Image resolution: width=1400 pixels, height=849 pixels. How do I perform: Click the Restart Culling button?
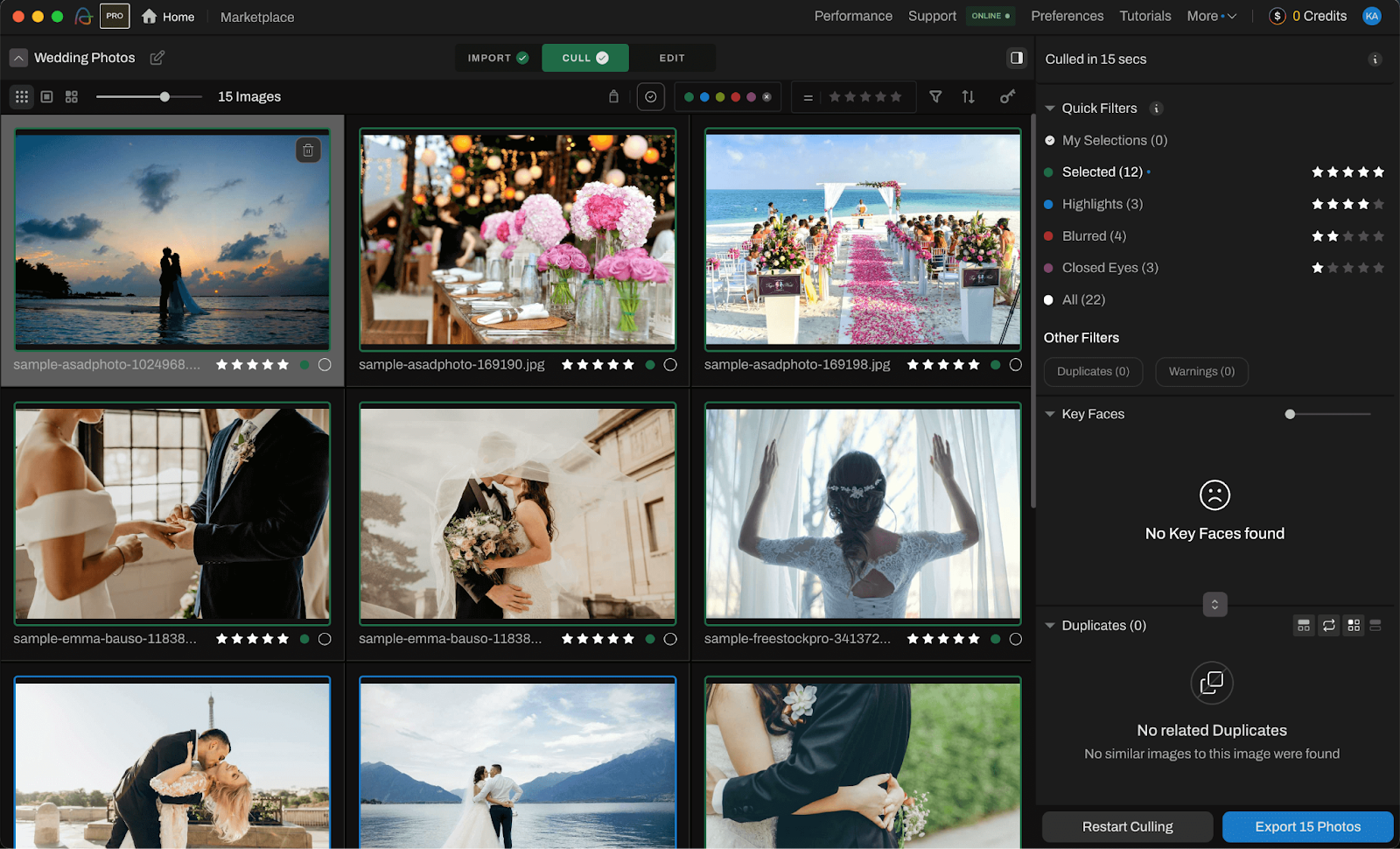1127,826
